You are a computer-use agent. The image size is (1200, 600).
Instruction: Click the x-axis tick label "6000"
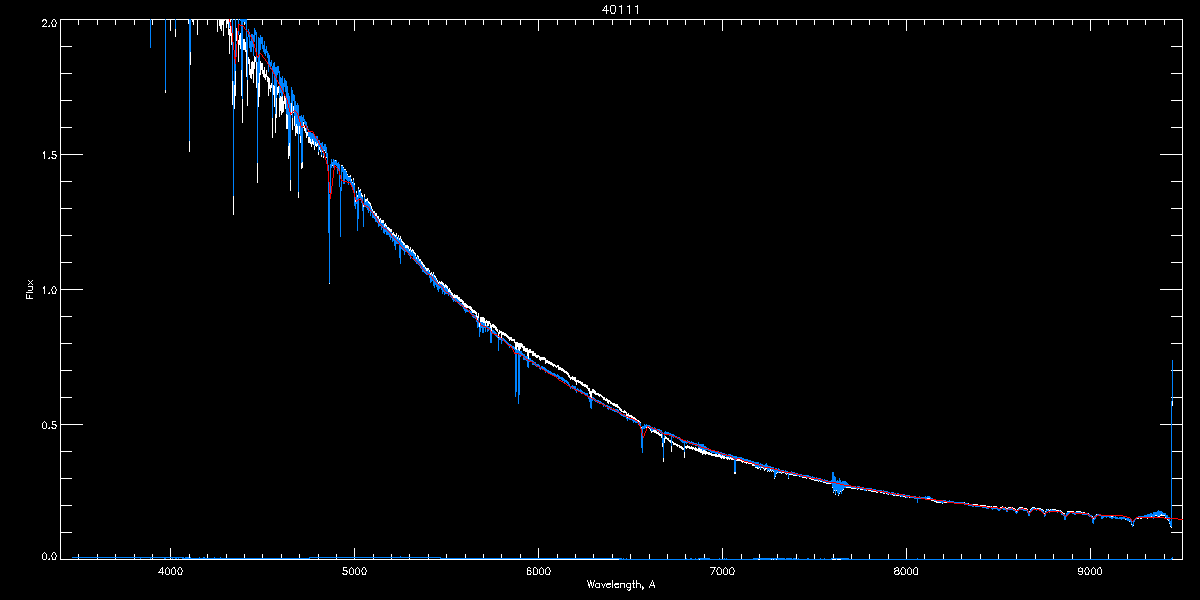[x=538, y=571]
